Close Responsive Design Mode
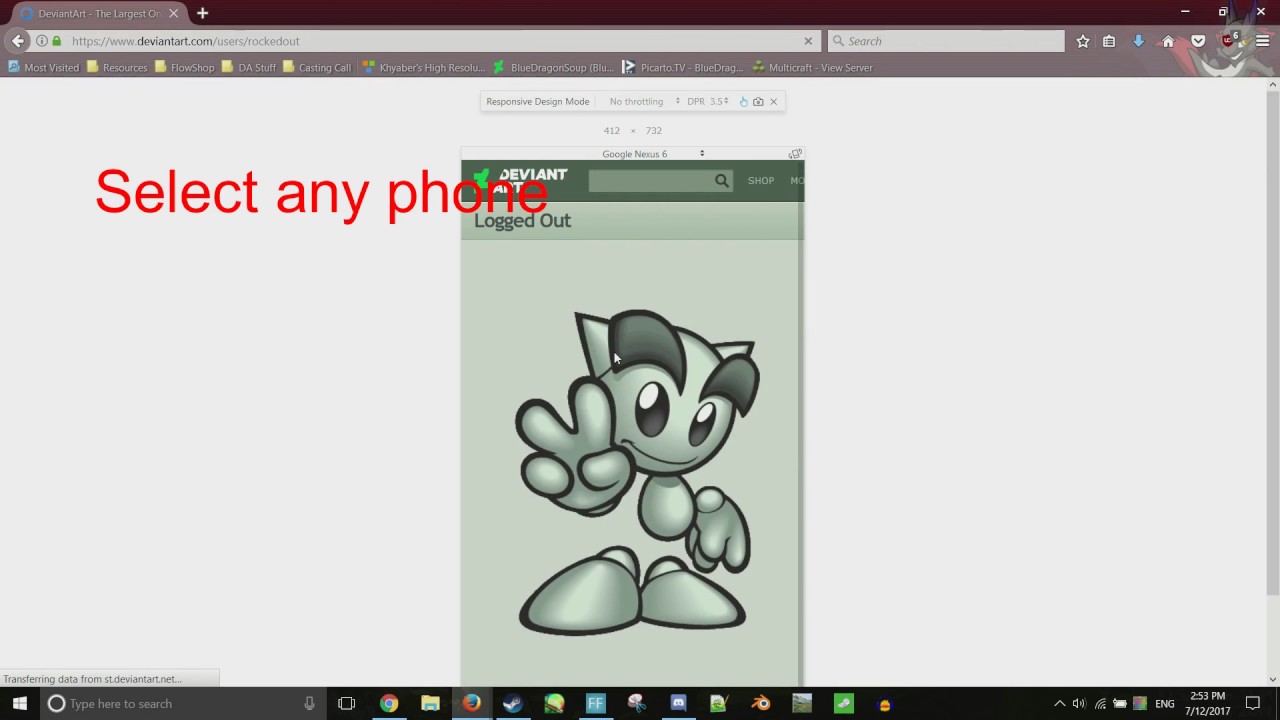 (773, 101)
